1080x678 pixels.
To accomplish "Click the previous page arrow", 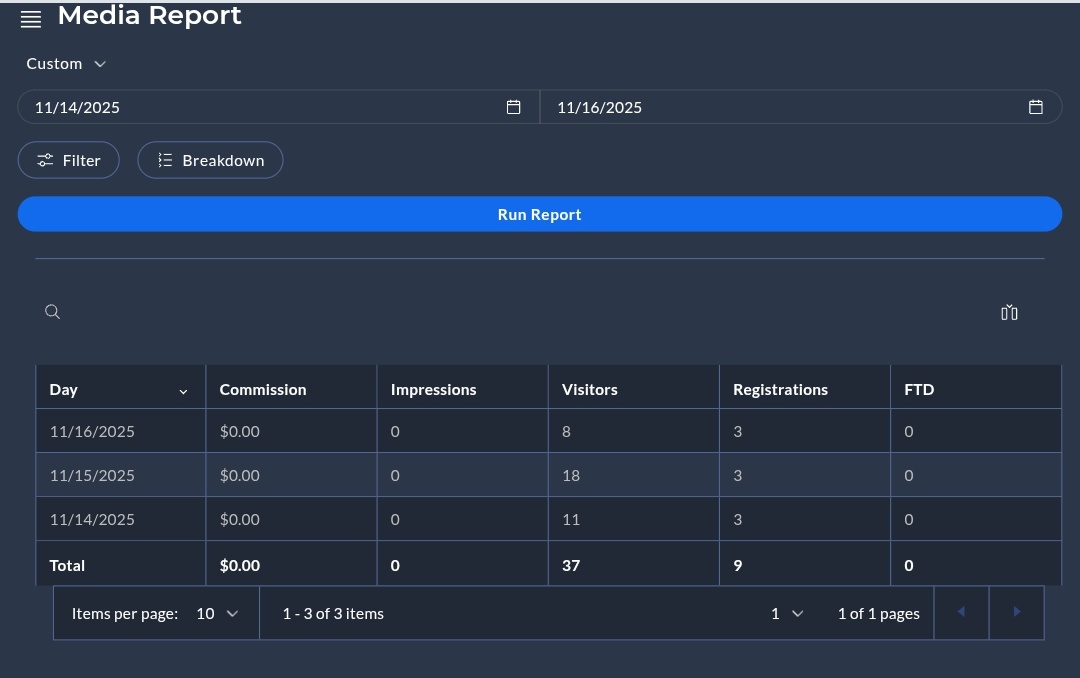I will (x=961, y=612).
